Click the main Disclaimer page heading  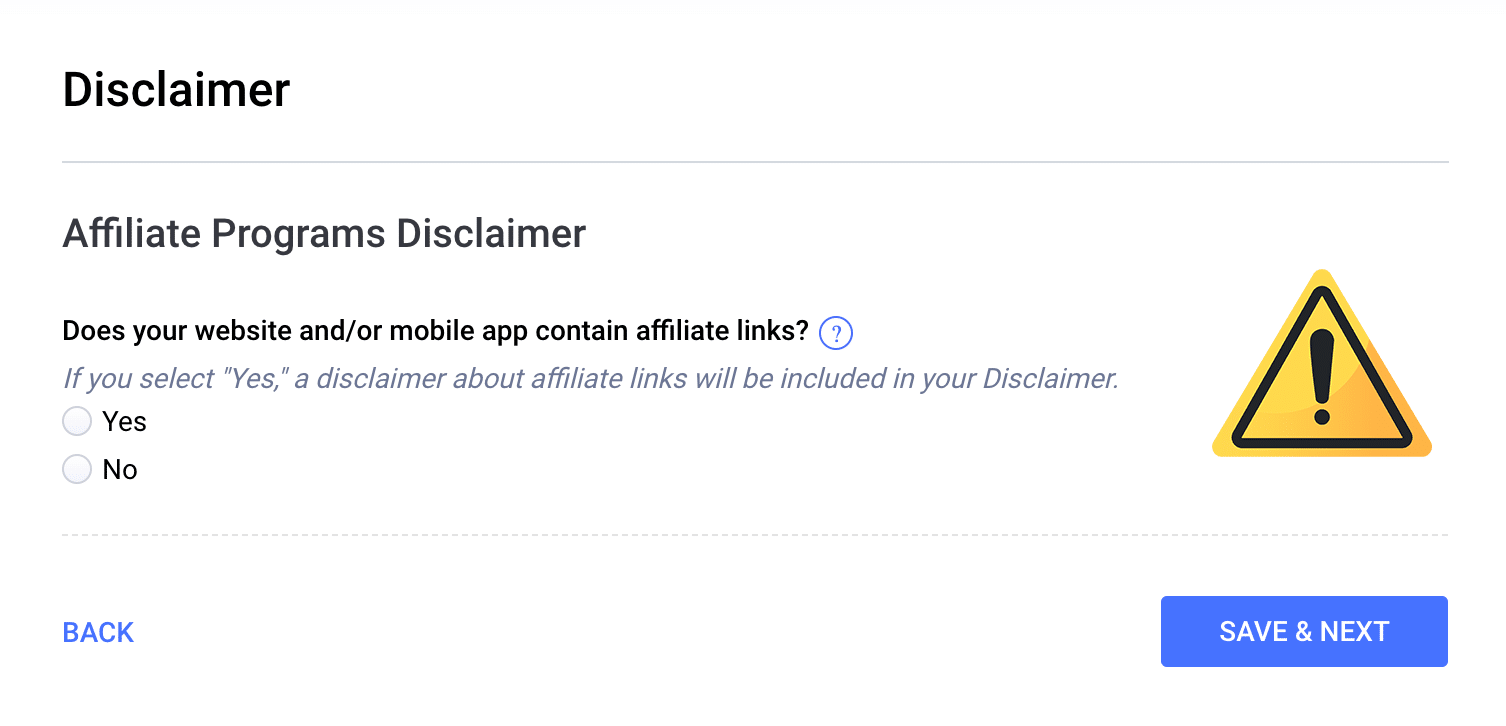(176, 90)
